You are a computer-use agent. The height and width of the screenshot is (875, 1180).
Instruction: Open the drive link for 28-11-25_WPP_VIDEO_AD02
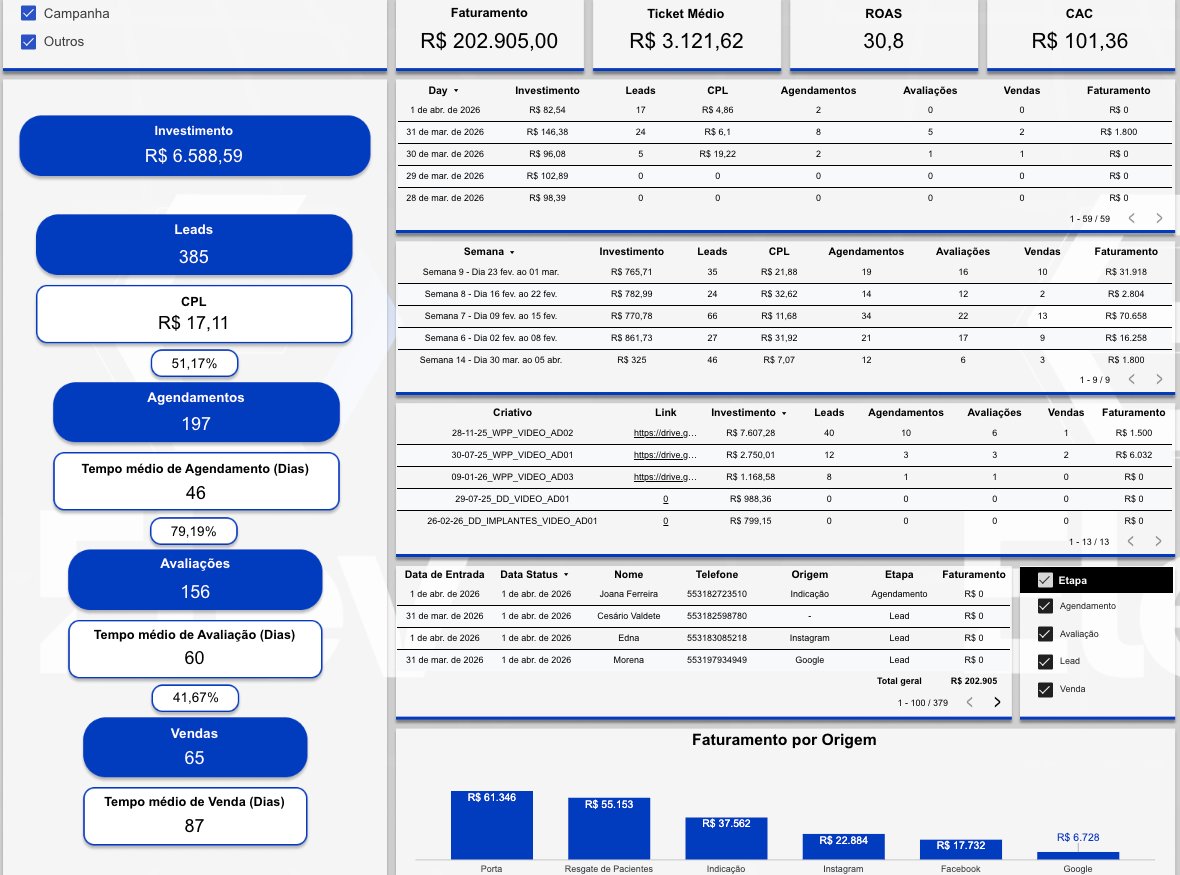[665, 432]
